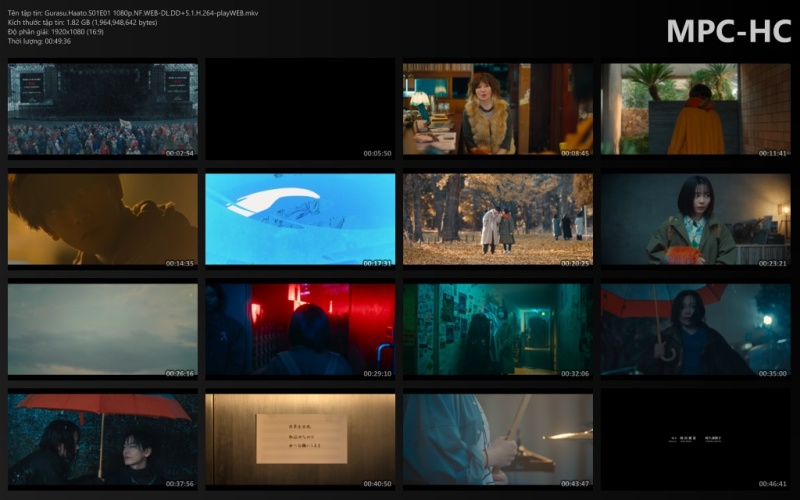This screenshot has width=800, height=500.
Task: Select the paper note thumbnail at 00:40:50
Action: (x=300, y=439)
